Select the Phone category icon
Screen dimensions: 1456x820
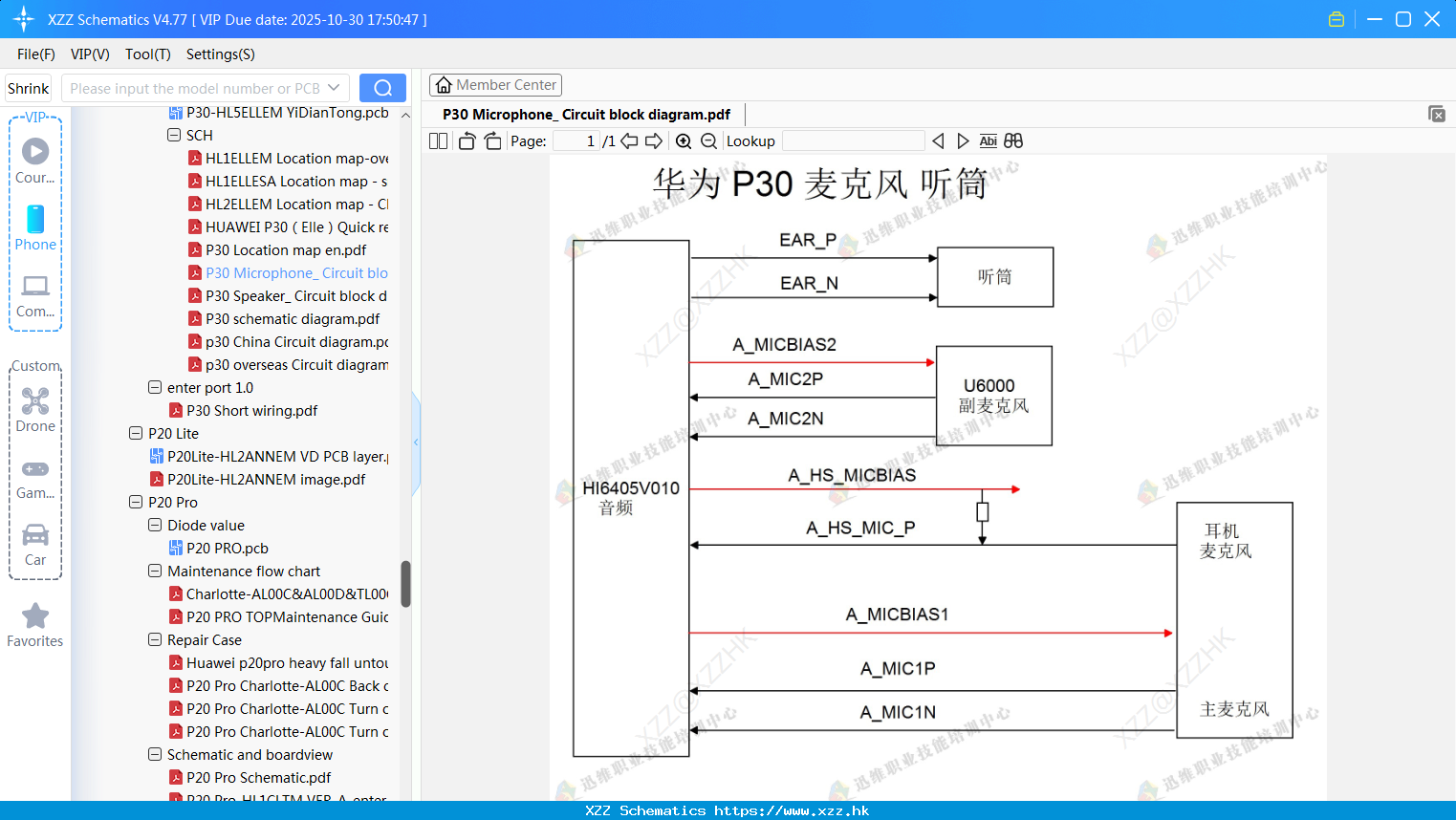pyautogui.click(x=35, y=227)
